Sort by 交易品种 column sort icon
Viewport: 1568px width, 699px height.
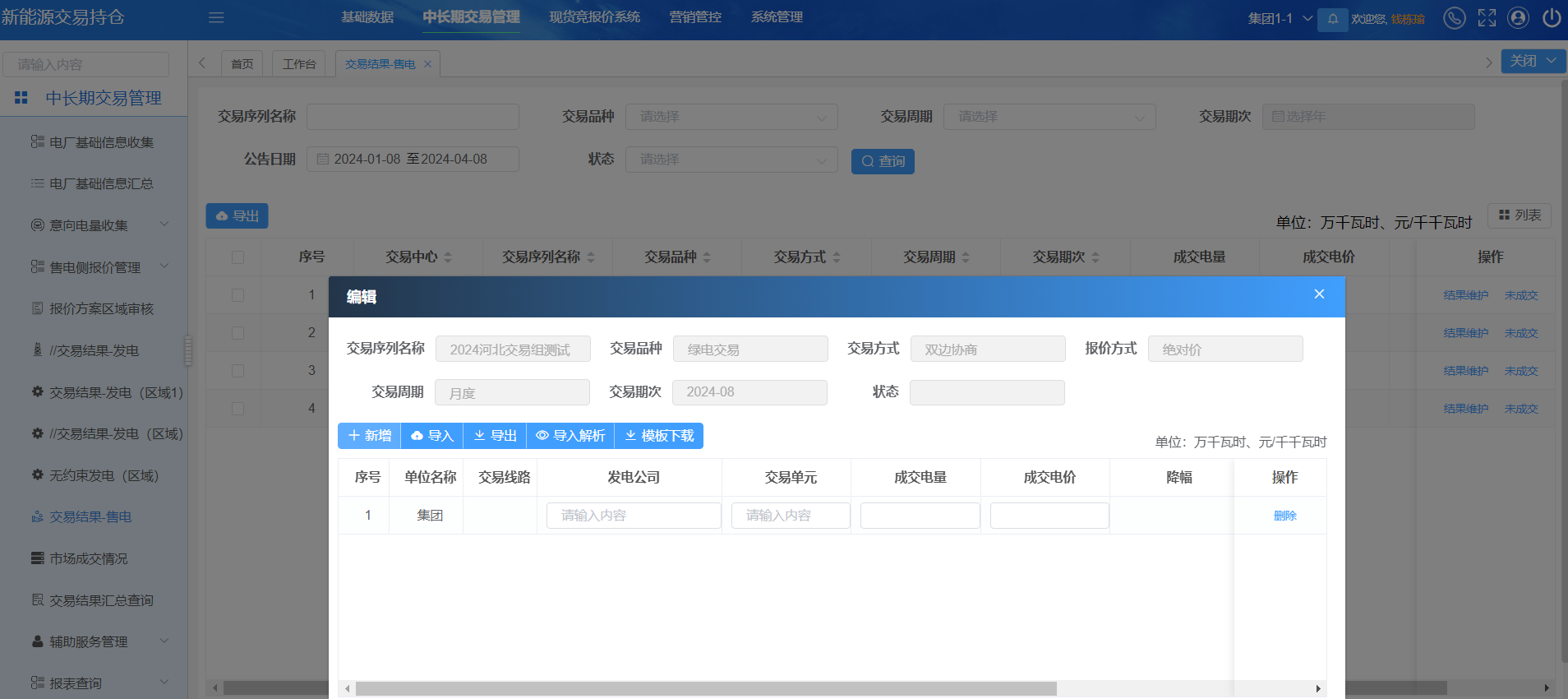click(x=707, y=257)
